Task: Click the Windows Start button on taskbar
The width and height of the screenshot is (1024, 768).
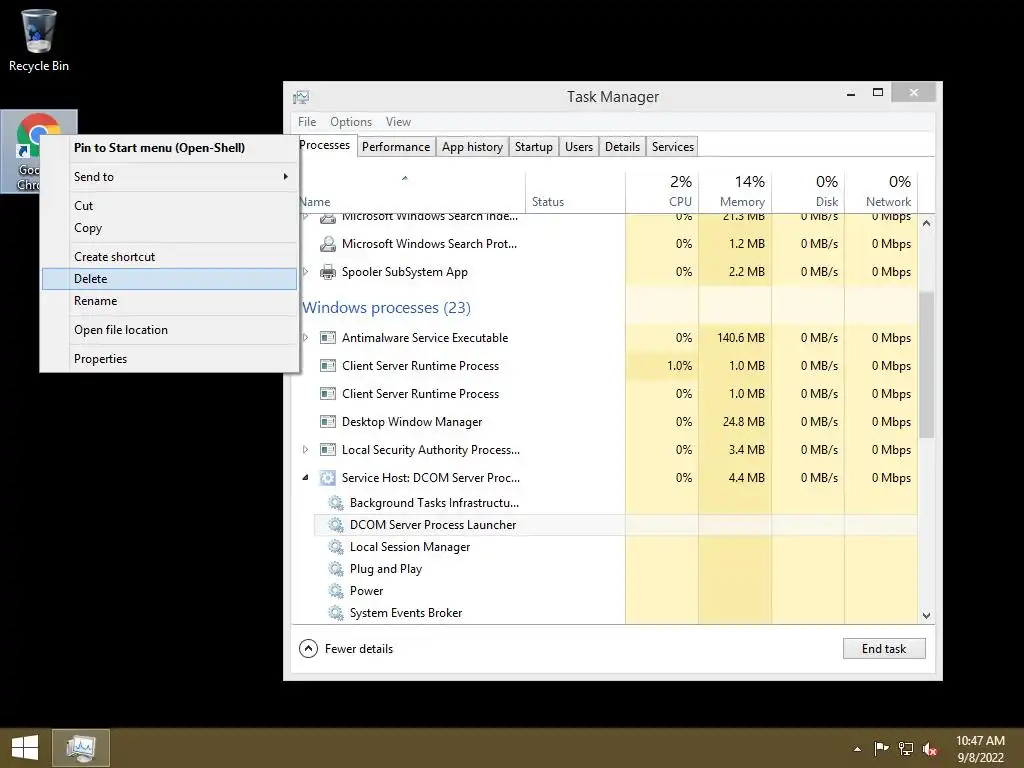Action: point(25,748)
